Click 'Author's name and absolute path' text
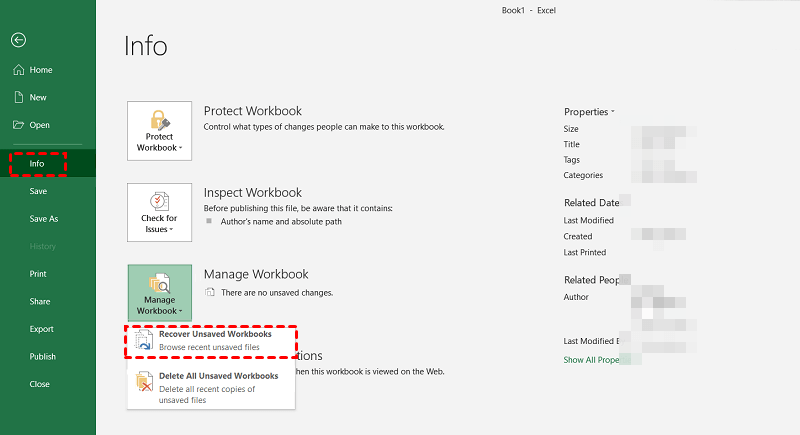800x435 pixels. (x=281, y=221)
